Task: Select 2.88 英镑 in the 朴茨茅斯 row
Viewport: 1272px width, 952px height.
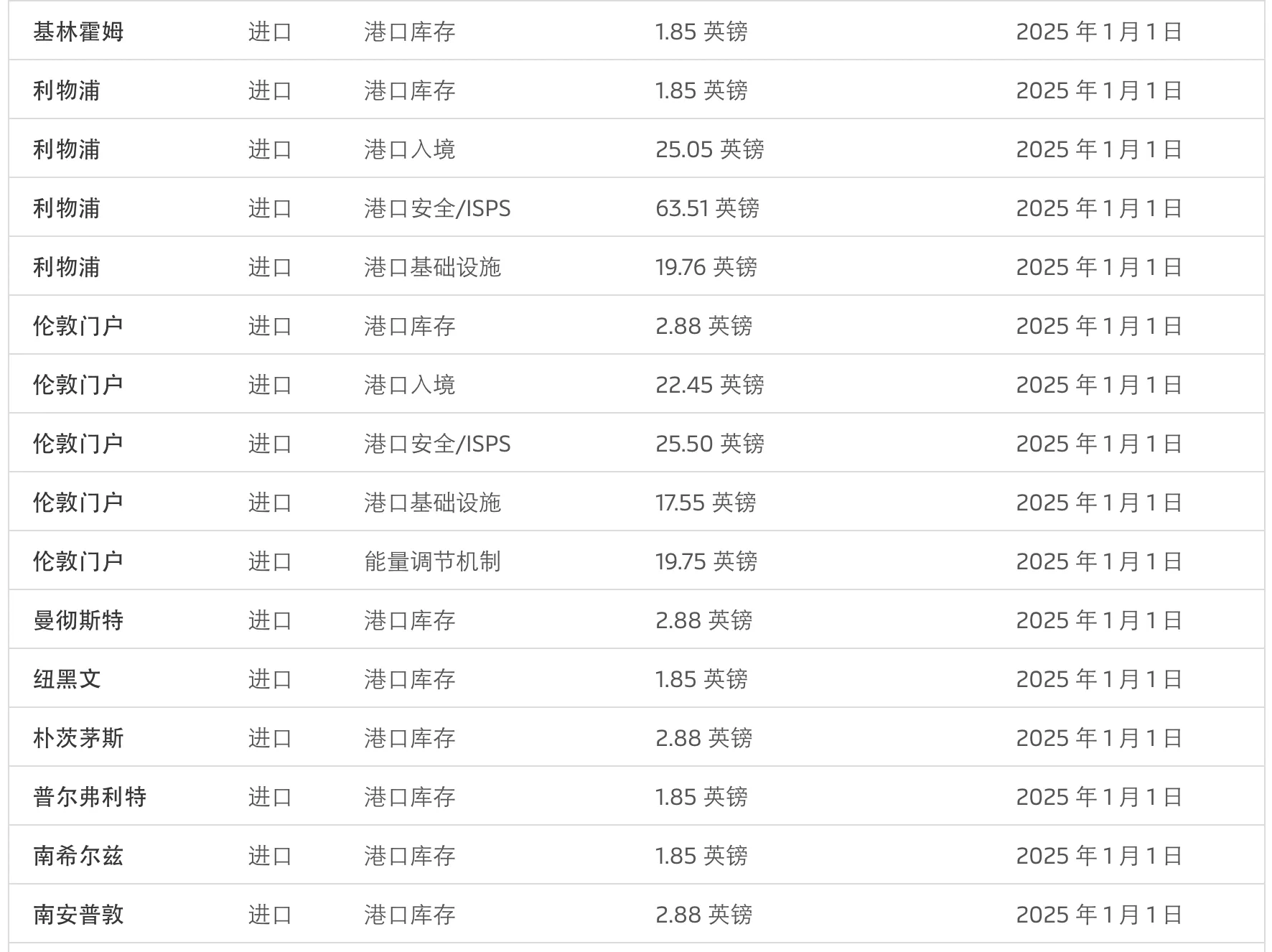Action: pyautogui.click(x=703, y=738)
